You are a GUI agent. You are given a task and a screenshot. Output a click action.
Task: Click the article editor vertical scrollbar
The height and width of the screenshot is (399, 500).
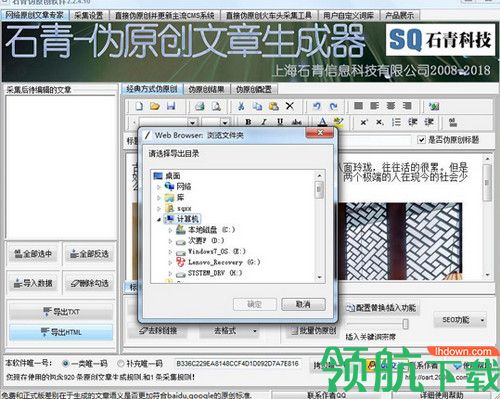[x=487, y=217]
